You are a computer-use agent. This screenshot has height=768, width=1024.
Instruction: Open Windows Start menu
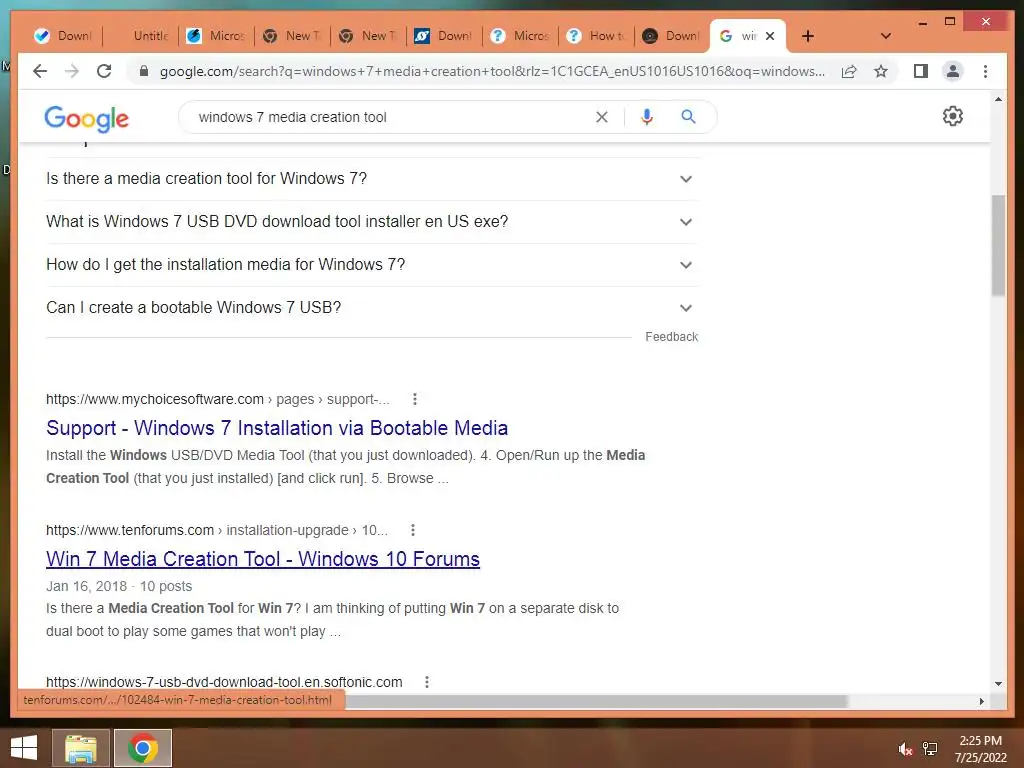tap(24, 748)
